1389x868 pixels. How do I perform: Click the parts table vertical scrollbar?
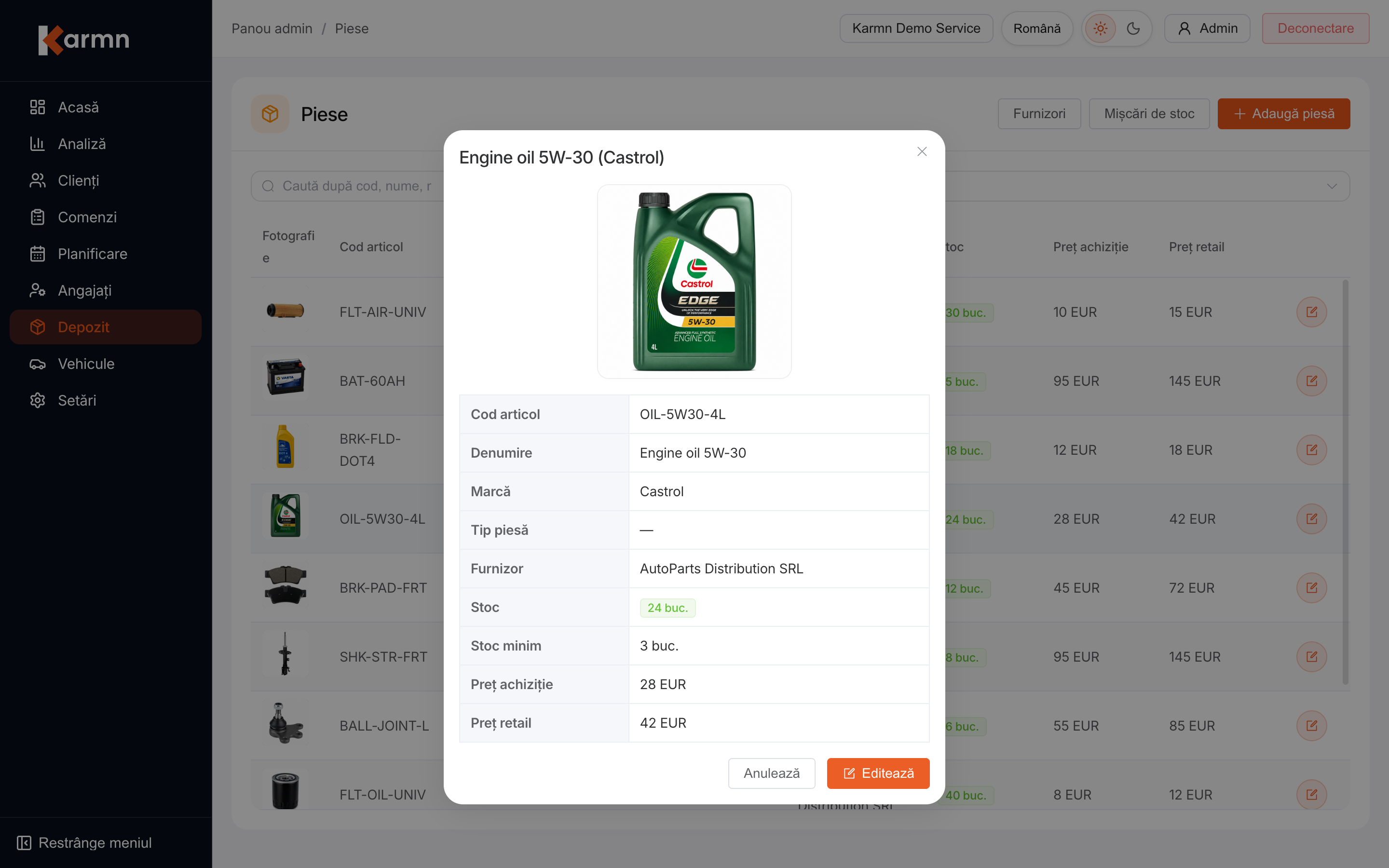tap(1346, 482)
